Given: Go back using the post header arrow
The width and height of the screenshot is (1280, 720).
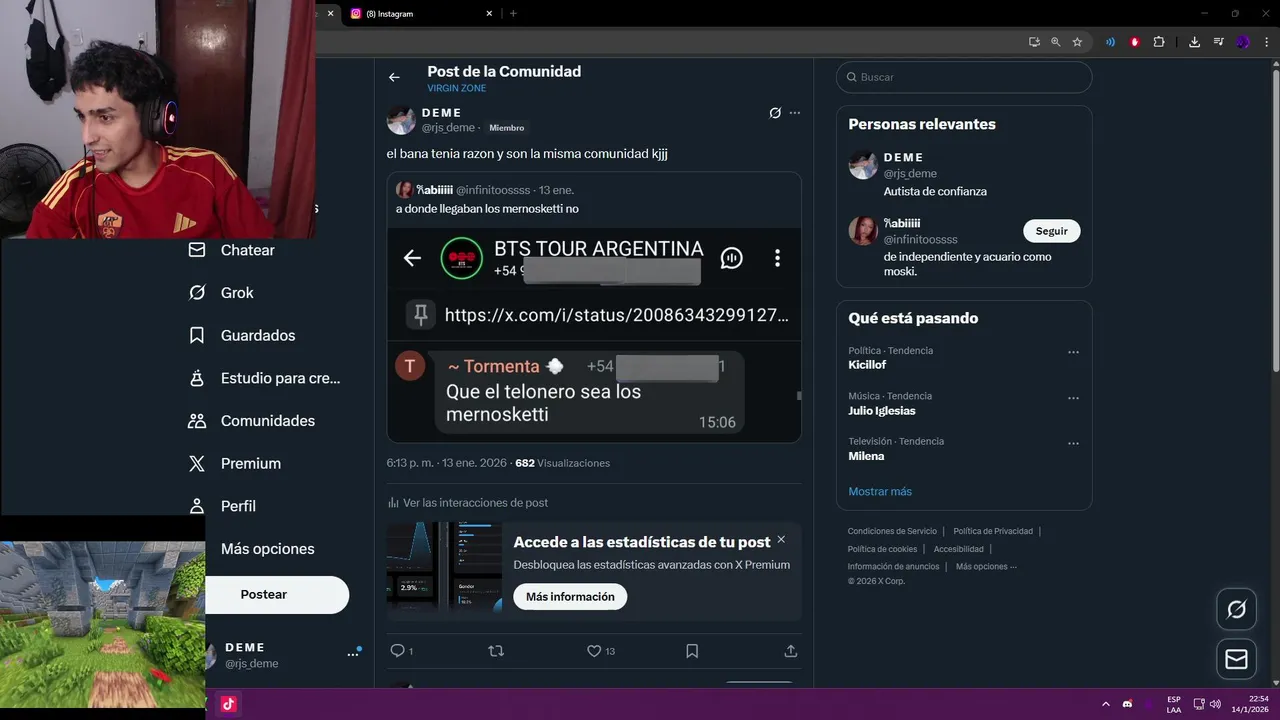Looking at the screenshot, I should point(394,77).
